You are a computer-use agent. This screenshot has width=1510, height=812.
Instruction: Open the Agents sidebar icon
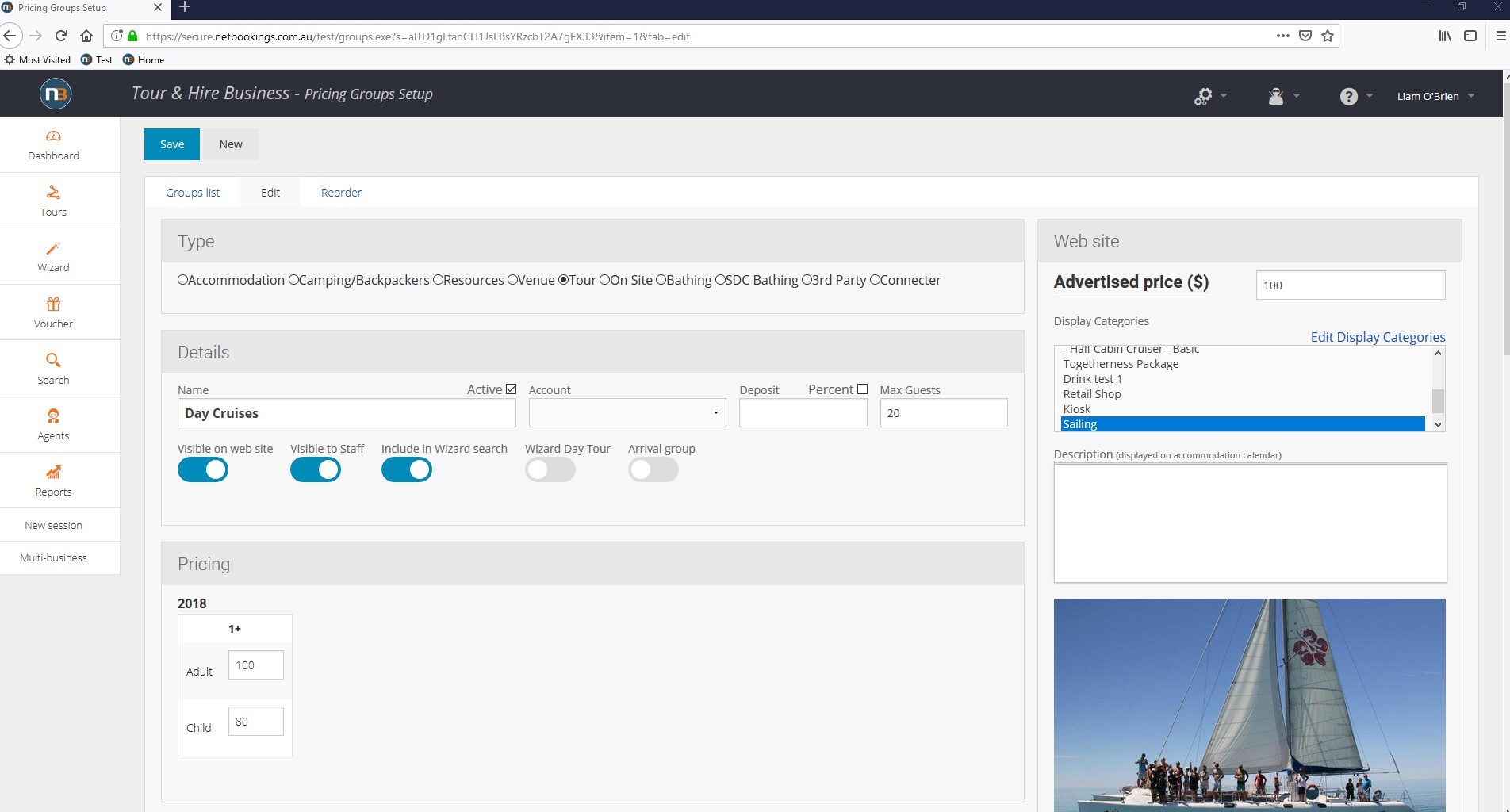pyautogui.click(x=53, y=416)
